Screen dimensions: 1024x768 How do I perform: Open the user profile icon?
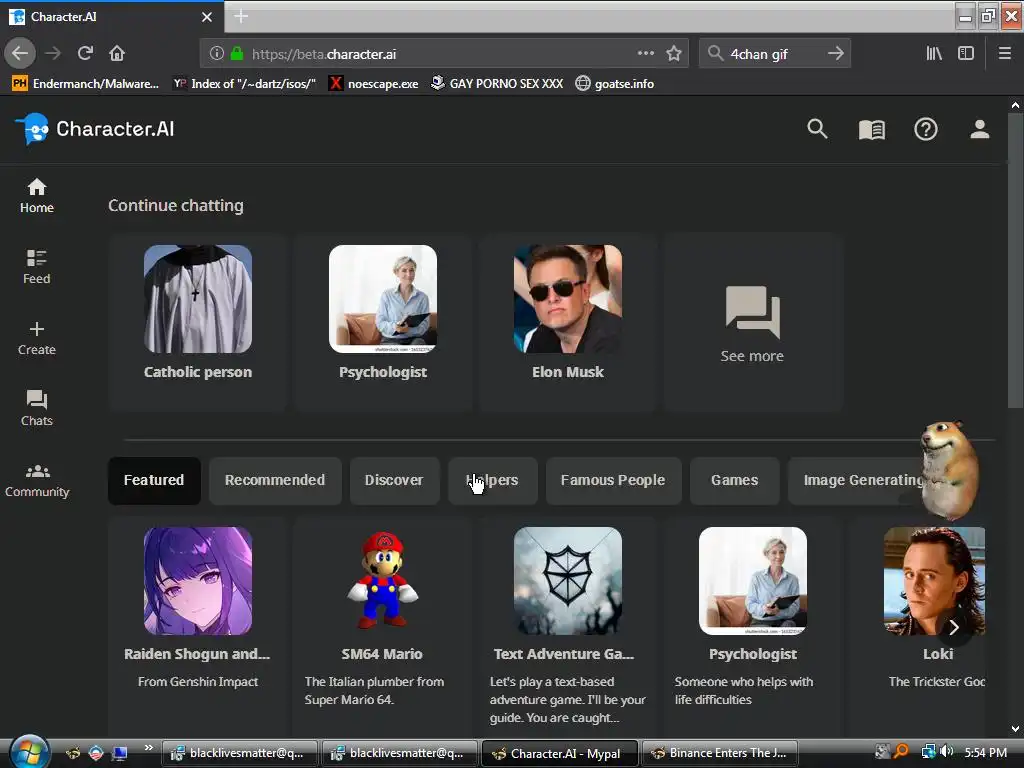coord(979,129)
